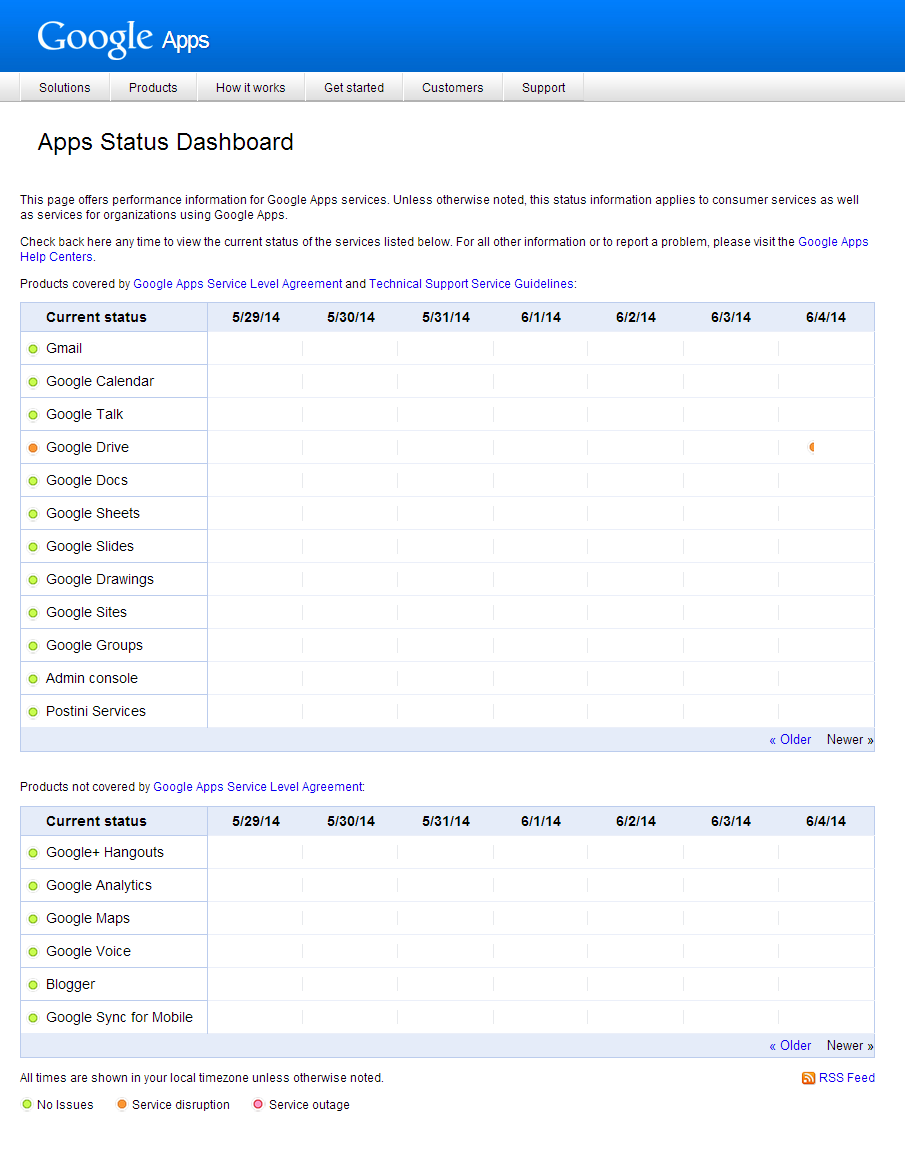Click the Gmail service name
The height and width of the screenshot is (1163, 905).
[64, 349]
